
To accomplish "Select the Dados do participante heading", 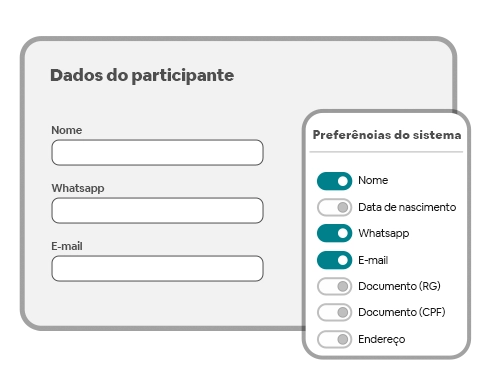I will [x=142, y=76].
